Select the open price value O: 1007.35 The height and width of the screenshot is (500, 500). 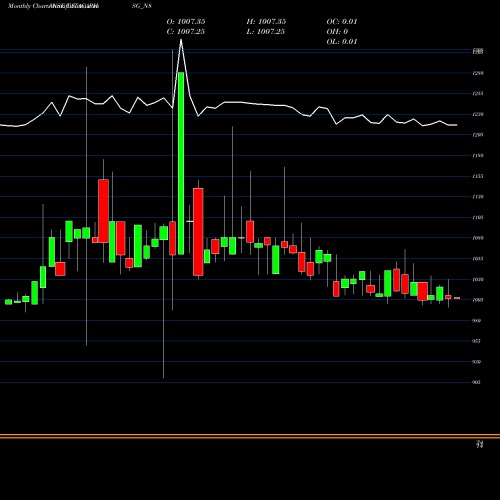coord(186,22)
